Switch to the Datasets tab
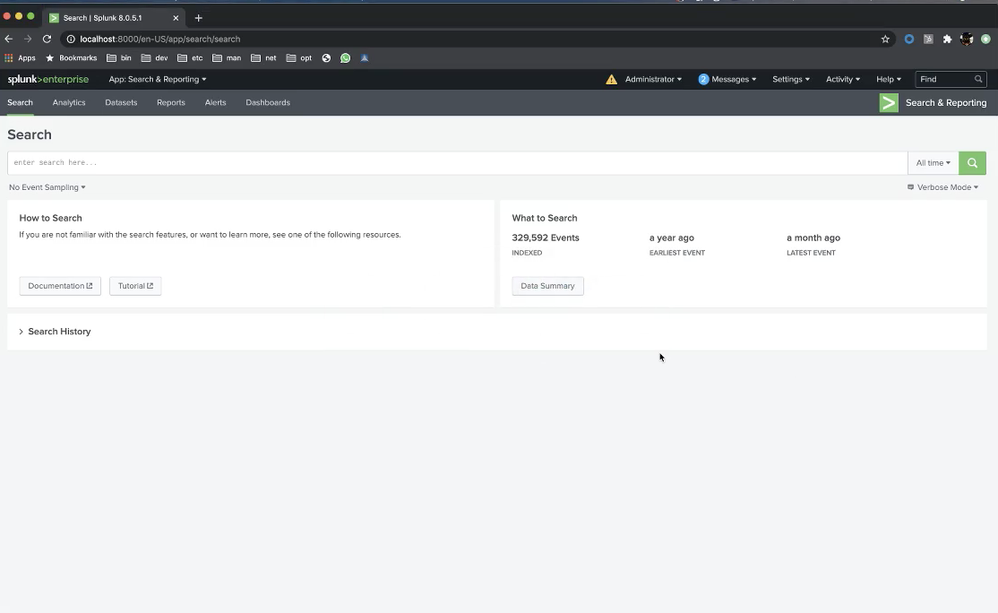The height and width of the screenshot is (613, 998). (x=121, y=102)
